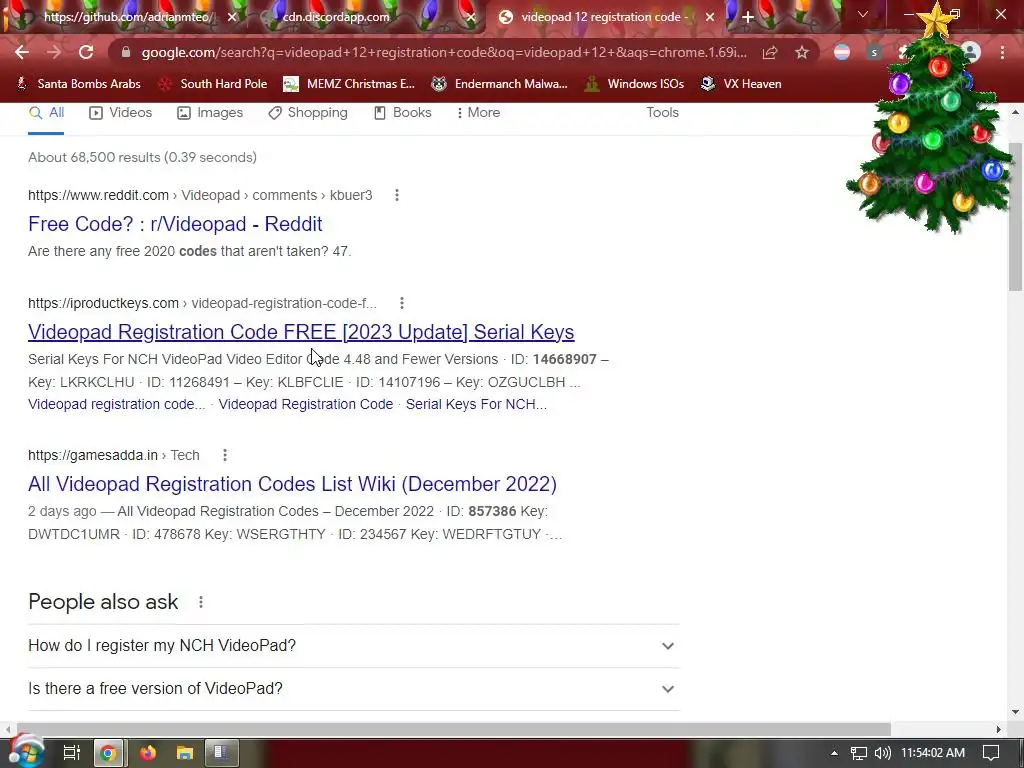Open the MEMZ Christmas bookmark
The width and height of the screenshot is (1024, 768).
349,84
